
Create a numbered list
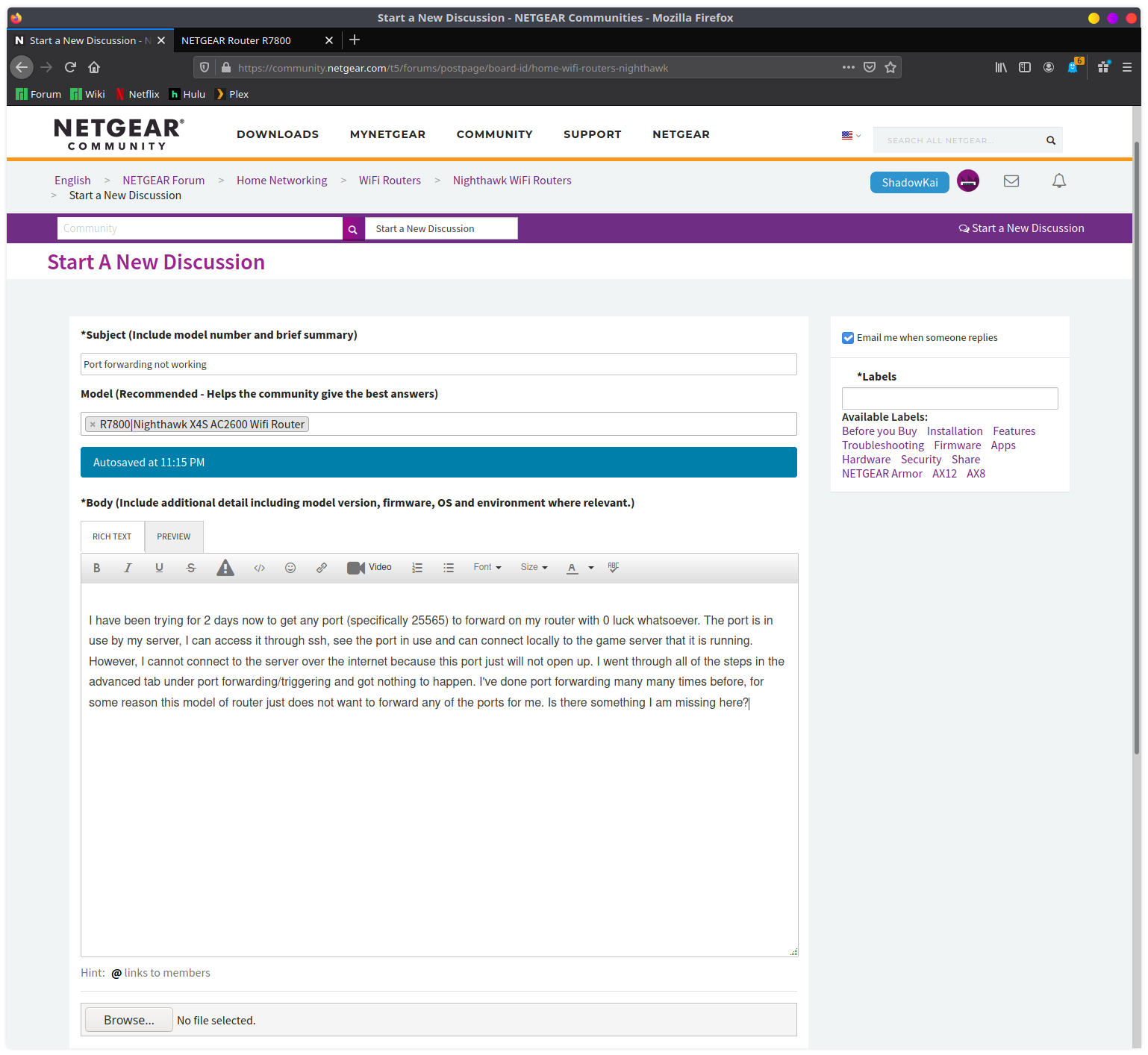[417, 568]
